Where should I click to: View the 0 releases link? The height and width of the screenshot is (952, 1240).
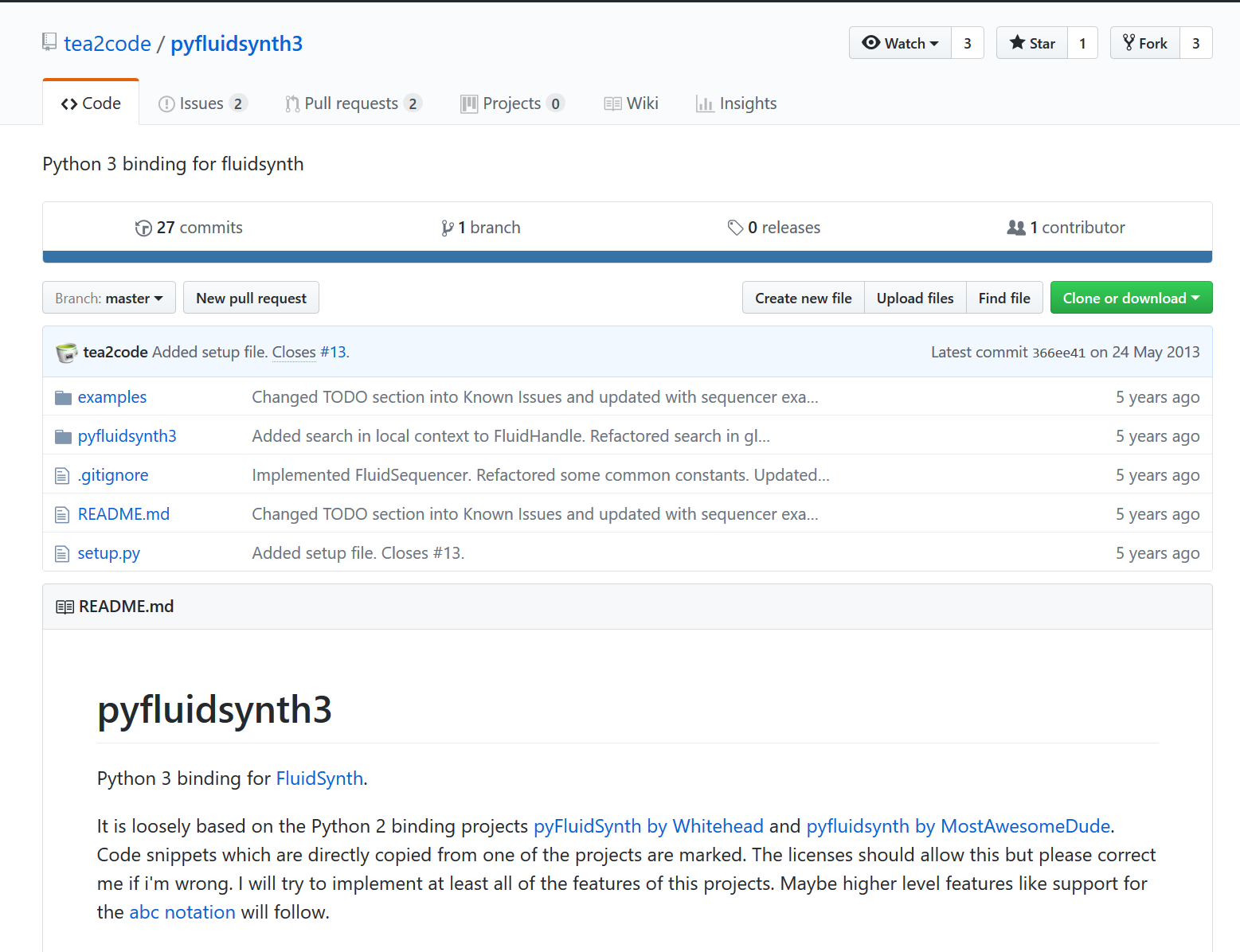coord(774,228)
